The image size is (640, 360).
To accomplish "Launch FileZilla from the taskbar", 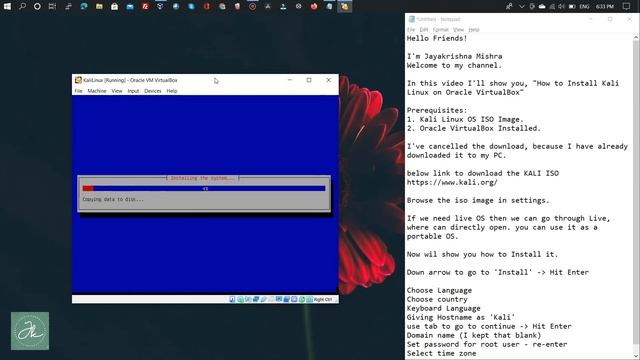I will pyautogui.click(x=145, y=6).
